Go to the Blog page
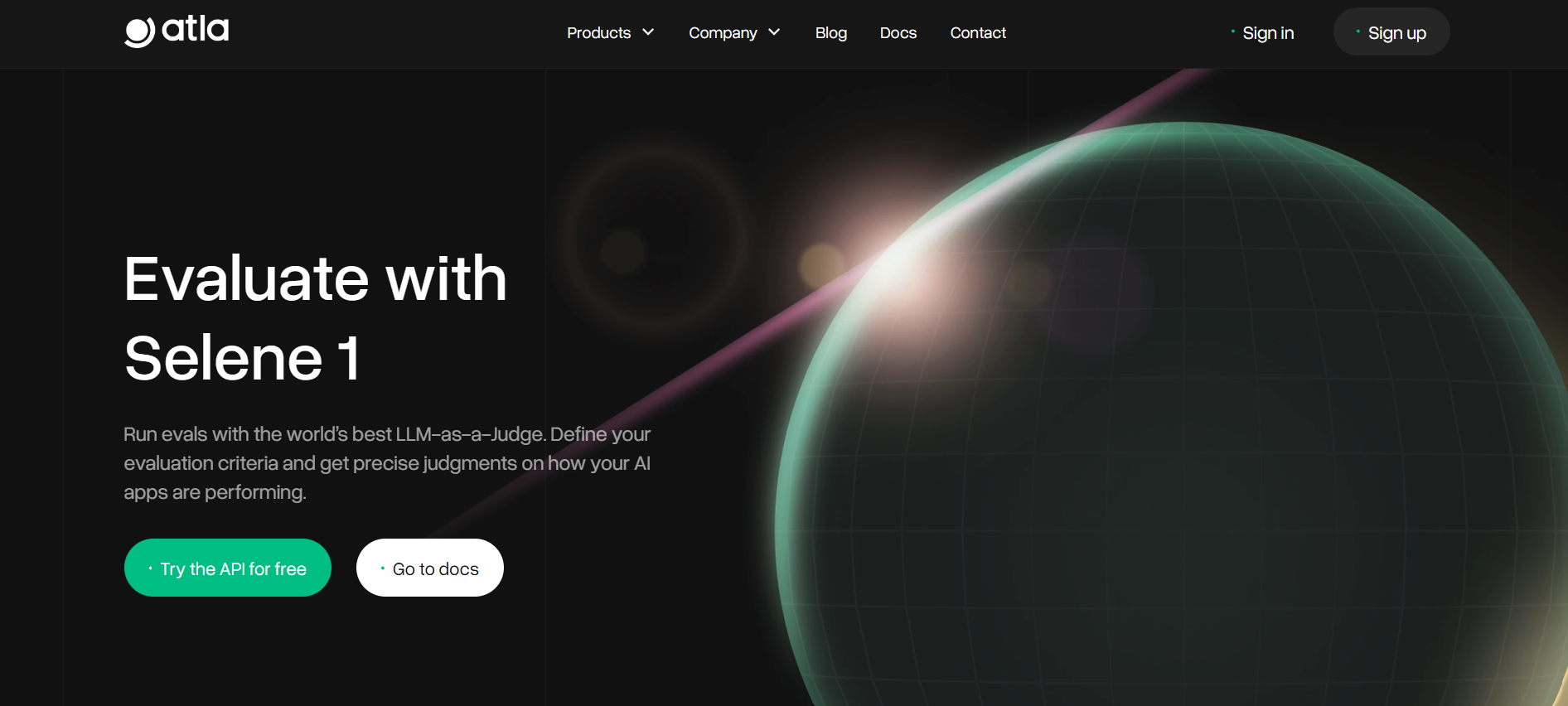 coord(831,32)
